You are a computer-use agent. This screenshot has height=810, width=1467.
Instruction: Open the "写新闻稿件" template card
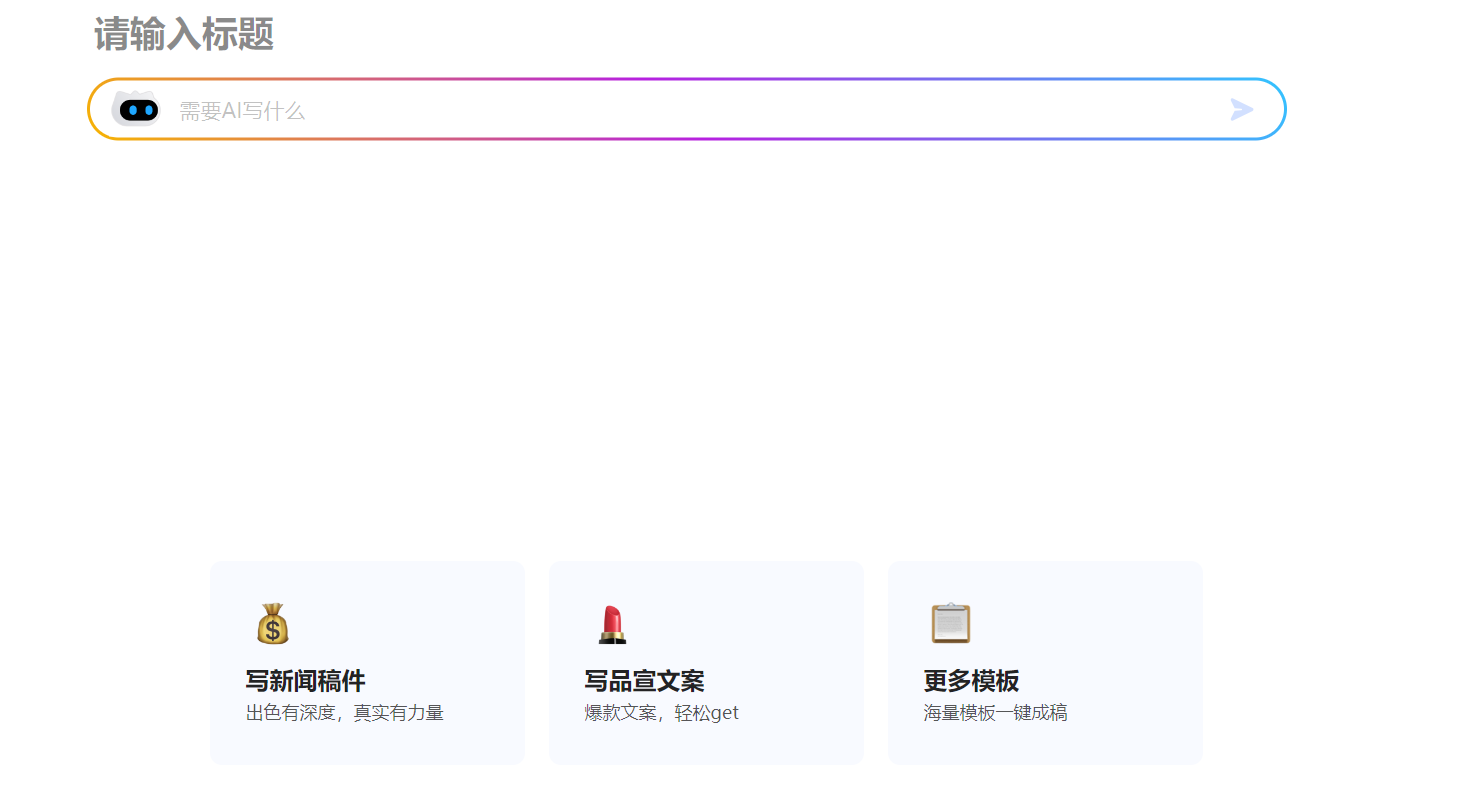367,663
